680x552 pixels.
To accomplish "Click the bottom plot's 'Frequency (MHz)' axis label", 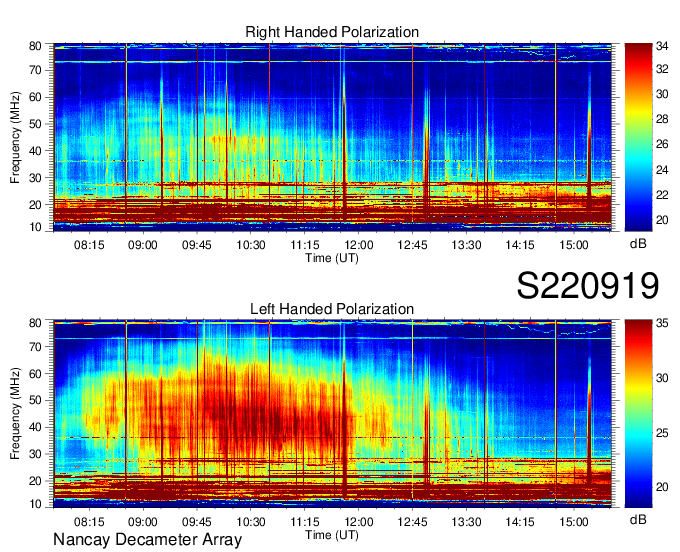I will coord(15,414).
